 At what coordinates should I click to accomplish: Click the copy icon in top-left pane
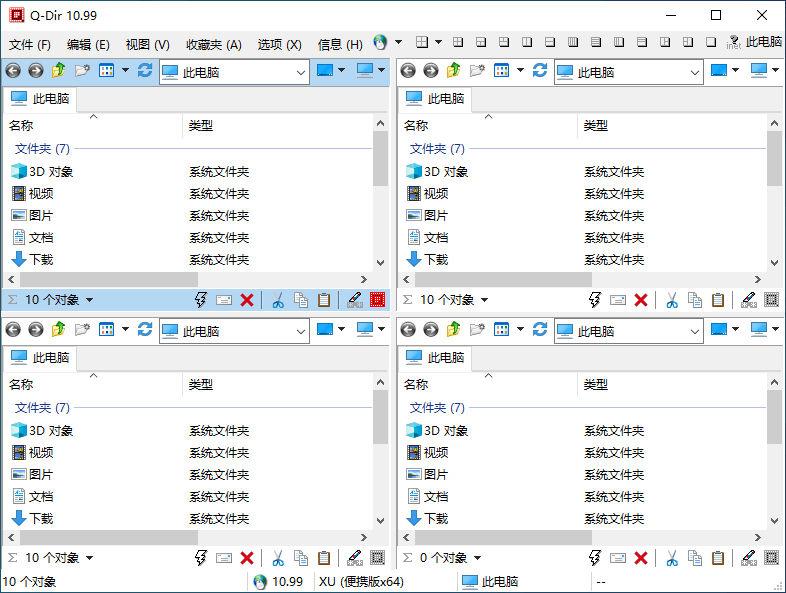(x=301, y=300)
